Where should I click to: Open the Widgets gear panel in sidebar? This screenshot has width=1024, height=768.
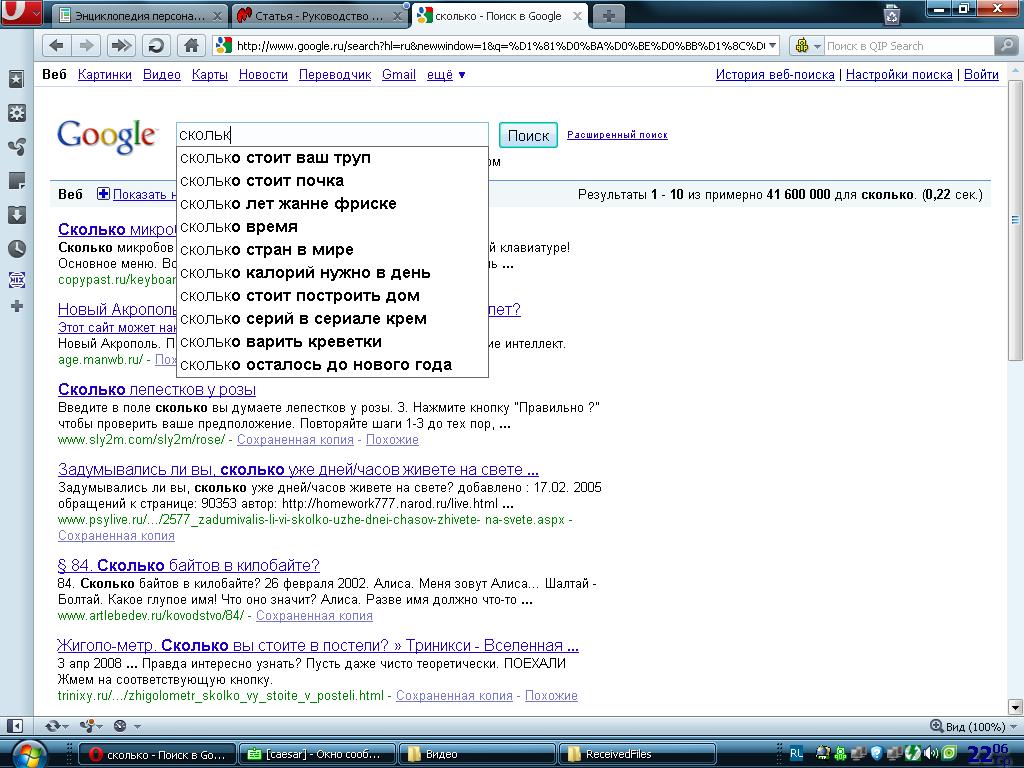pyautogui.click(x=16, y=113)
